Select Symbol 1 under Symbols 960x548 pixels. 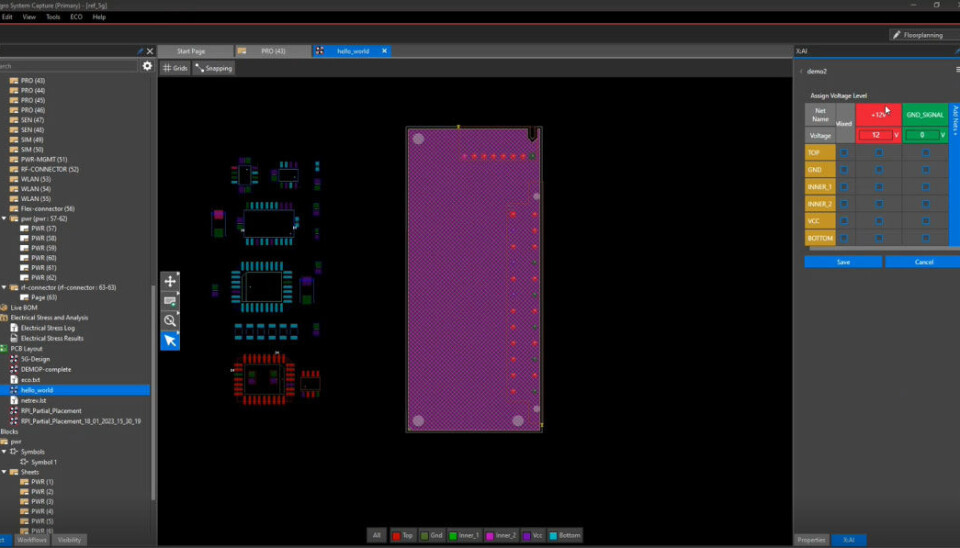pos(44,462)
